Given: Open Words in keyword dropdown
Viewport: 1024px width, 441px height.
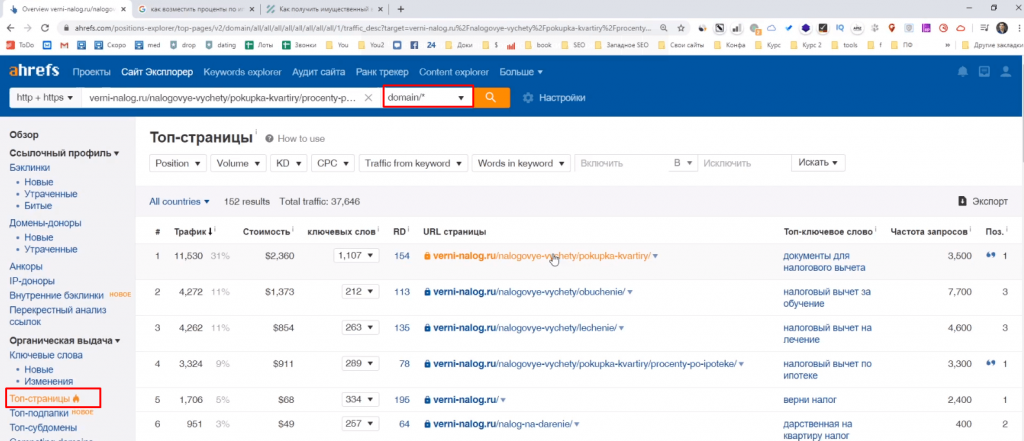Looking at the screenshot, I should point(521,163).
